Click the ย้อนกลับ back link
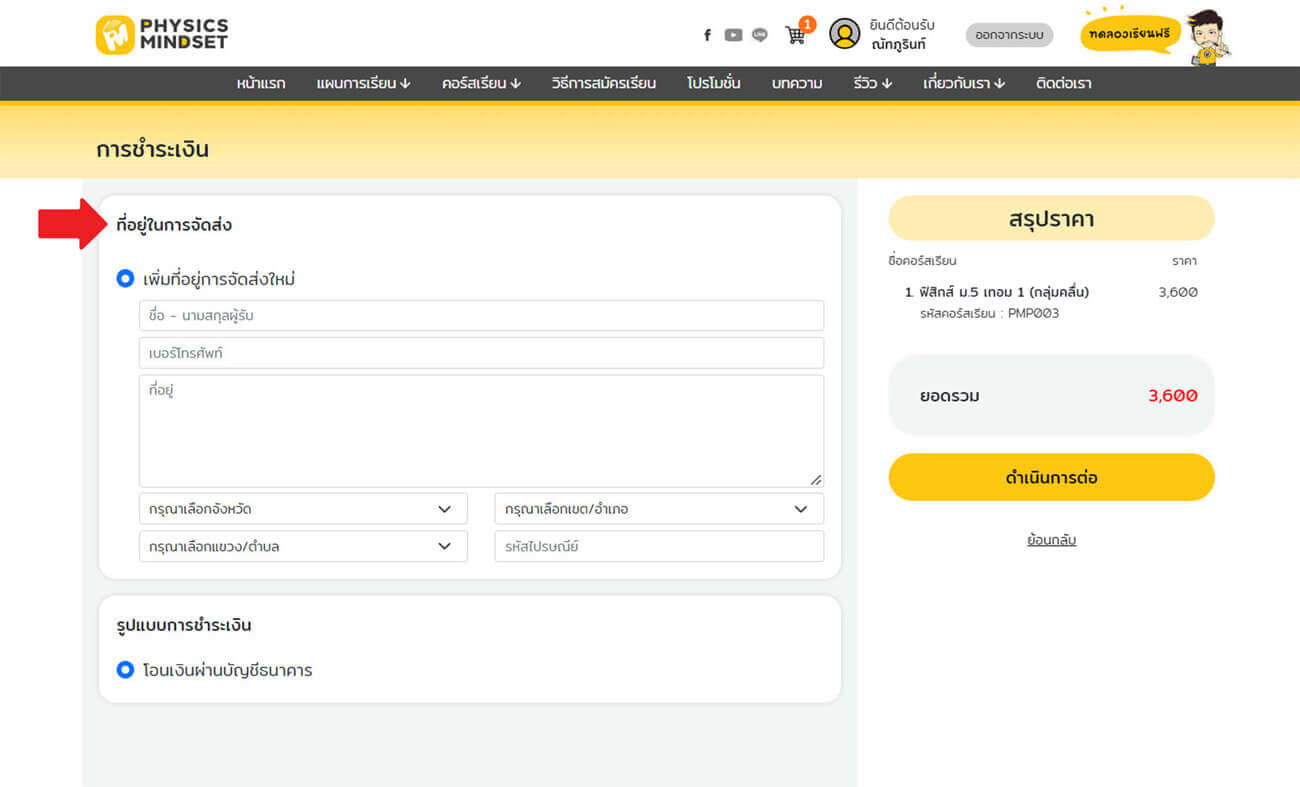The image size is (1300, 787). click(1051, 540)
